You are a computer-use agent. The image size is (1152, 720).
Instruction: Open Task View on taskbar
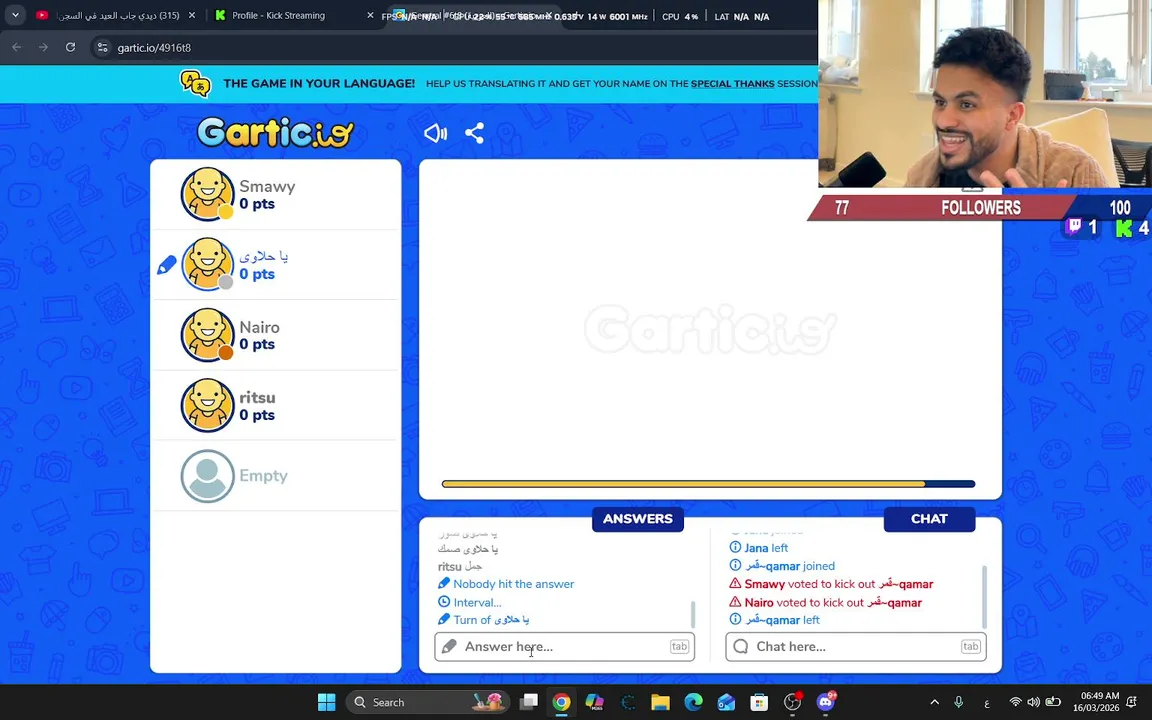click(x=528, y=702)
